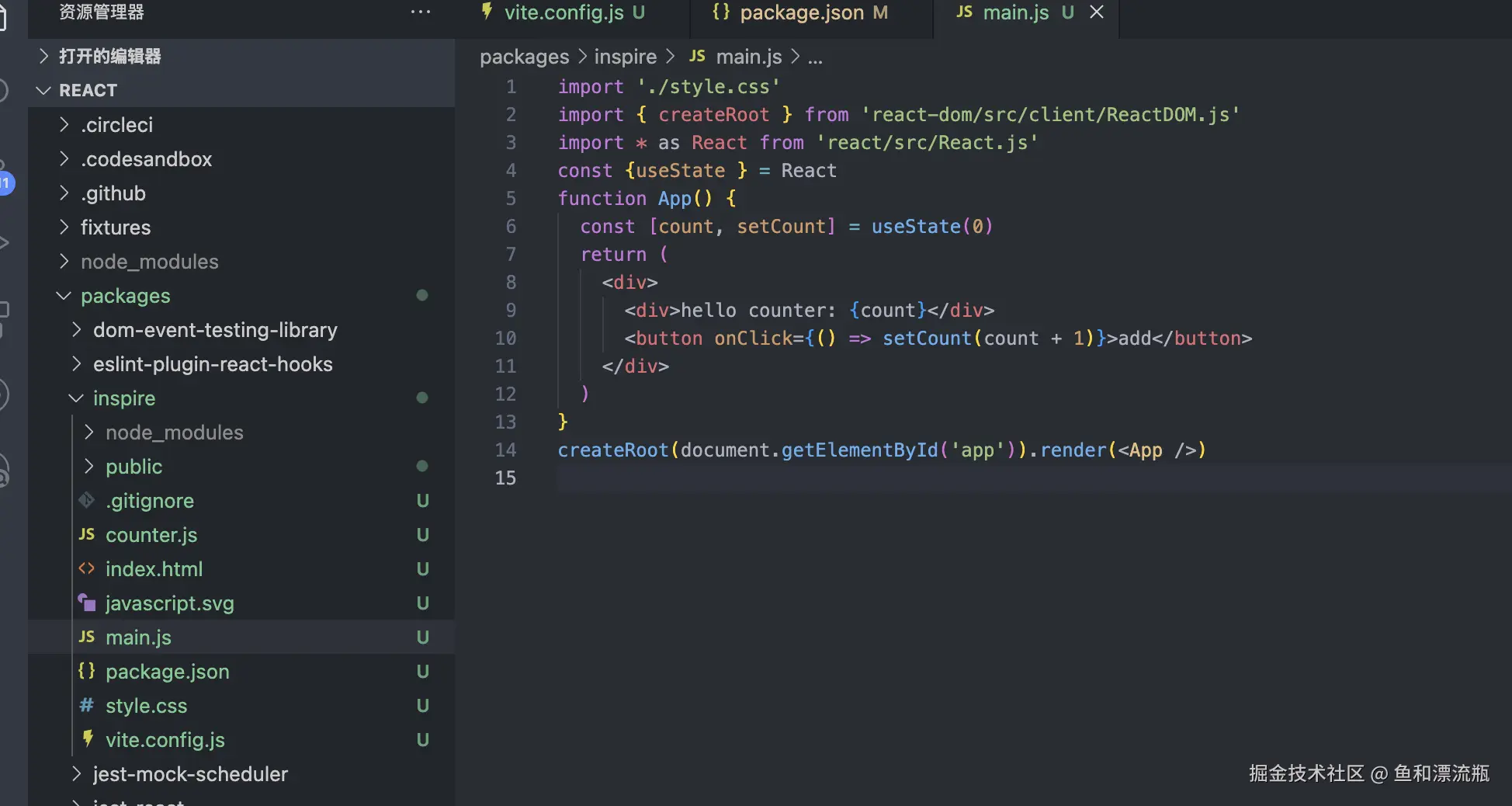The image size is (1512, 806).
Task: Click the hash icon beside style.css
Action: pyautogui.click(x=87, y=705)
